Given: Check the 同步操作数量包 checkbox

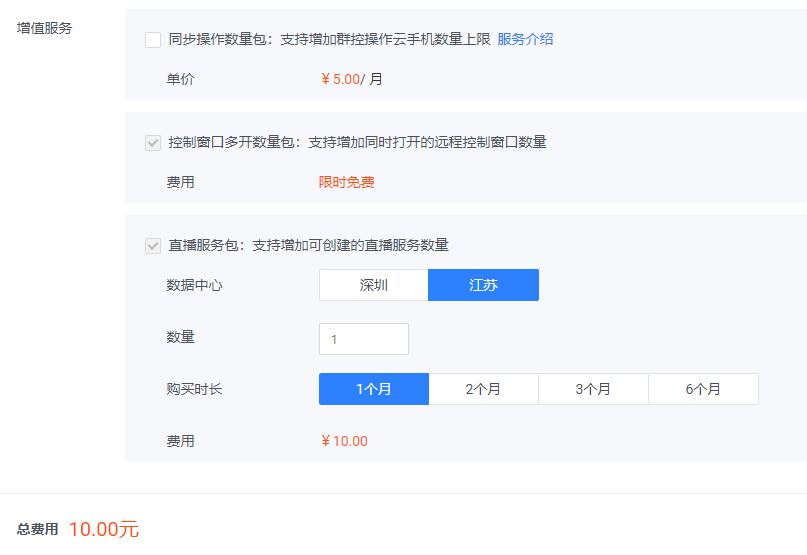Looking at the screenshot, I should [x=153, y=40].
